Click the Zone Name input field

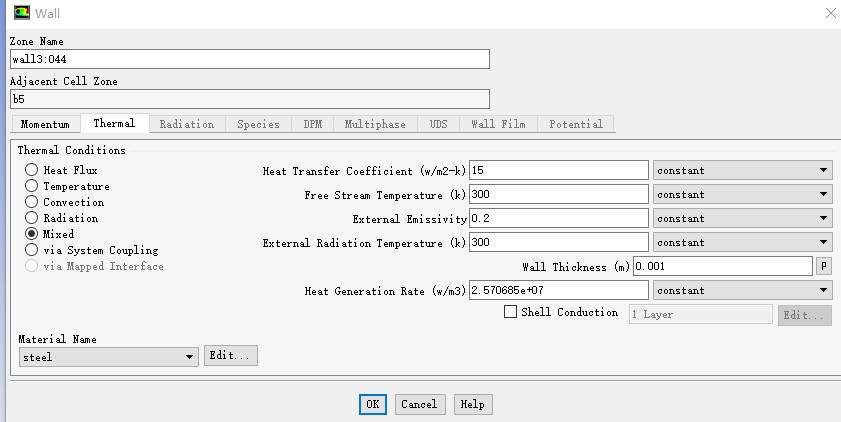[250, 59]
